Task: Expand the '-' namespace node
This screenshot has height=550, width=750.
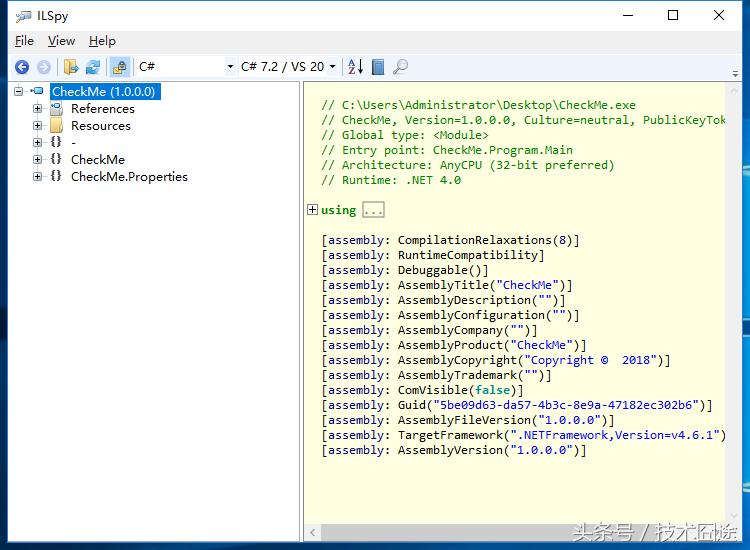Action: (x=37, y=142)
